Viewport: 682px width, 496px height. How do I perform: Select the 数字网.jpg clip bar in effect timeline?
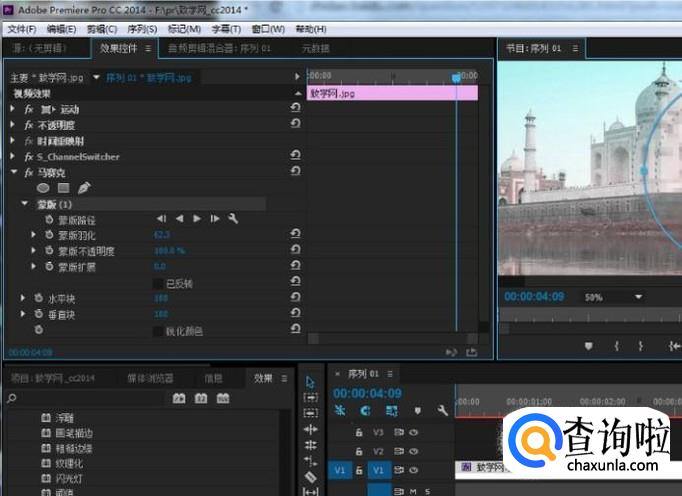[x=390, y=93]
